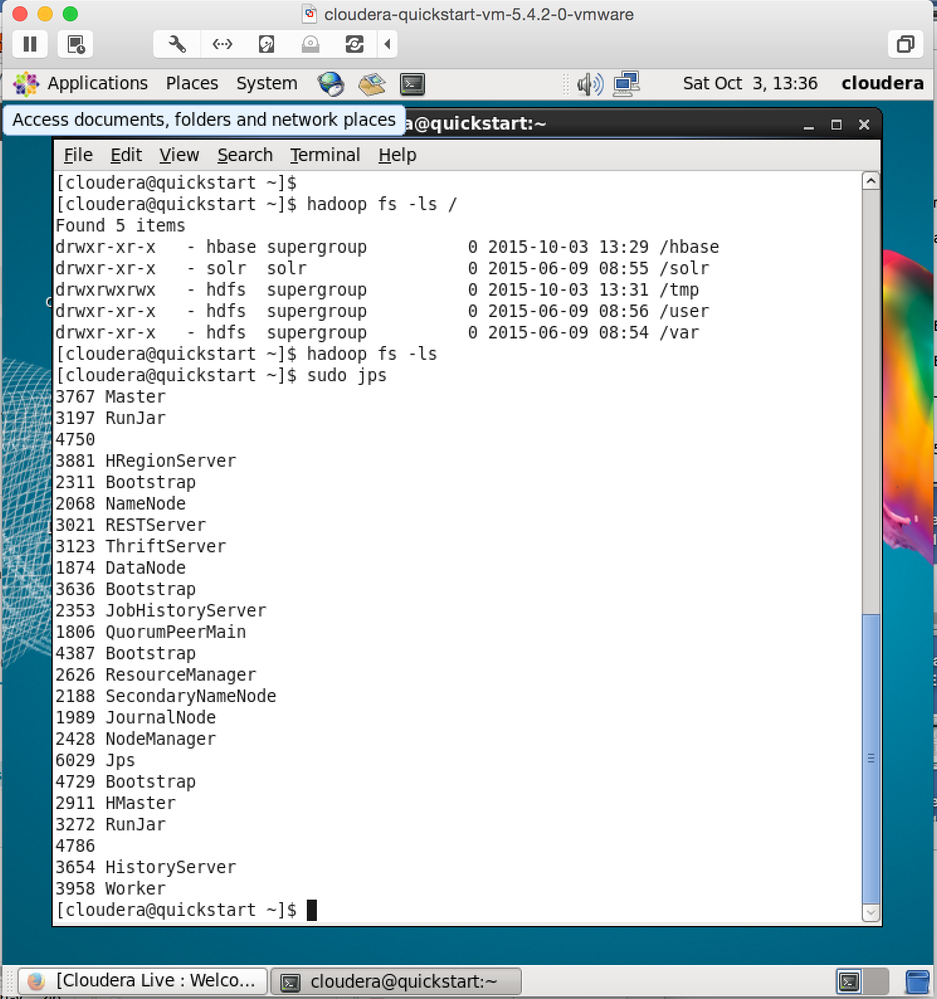Click the refresh arrows icon in the VMware toolbar
This screenshot has height=999, width=937.
[355, 44]
